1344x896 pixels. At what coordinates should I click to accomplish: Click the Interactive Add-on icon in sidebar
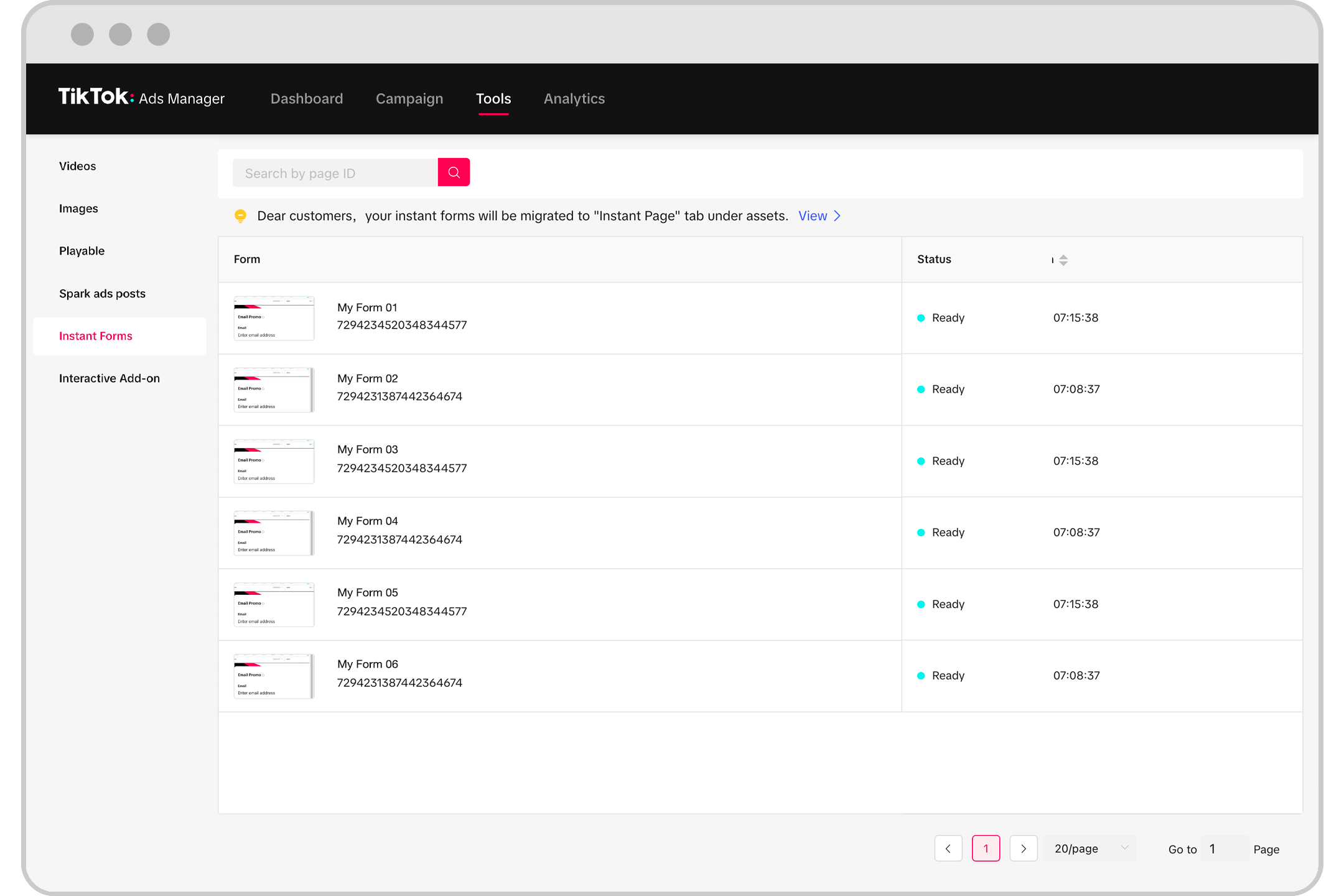110,378
